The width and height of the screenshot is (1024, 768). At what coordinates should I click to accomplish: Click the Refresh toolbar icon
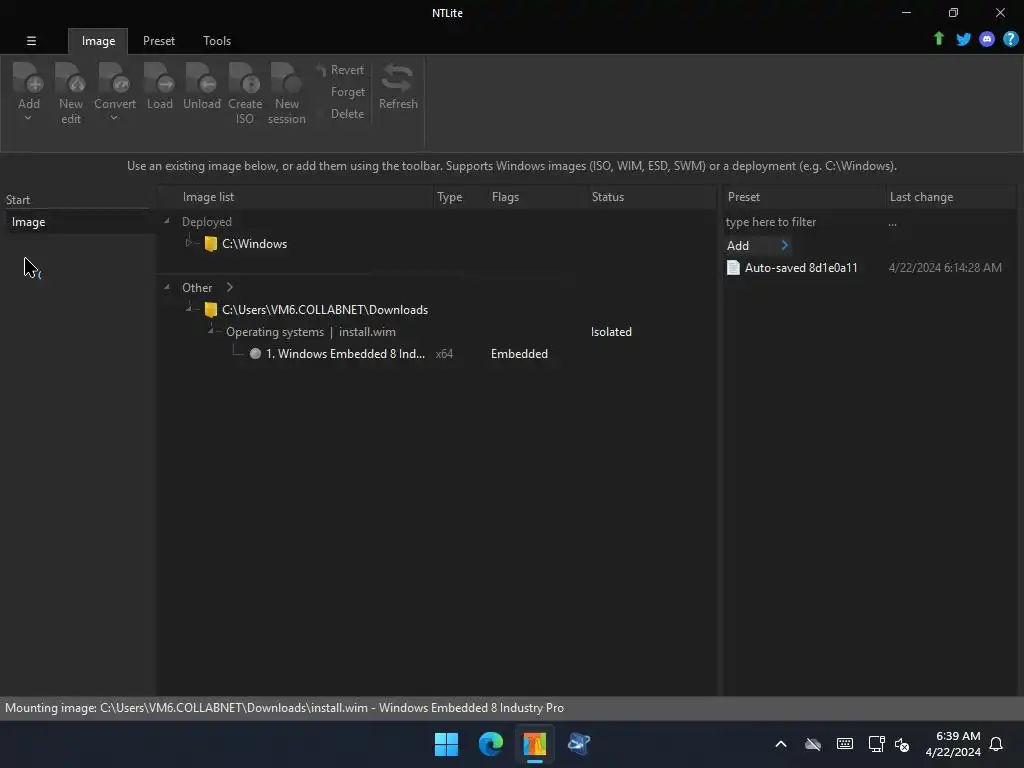[398, 78]
